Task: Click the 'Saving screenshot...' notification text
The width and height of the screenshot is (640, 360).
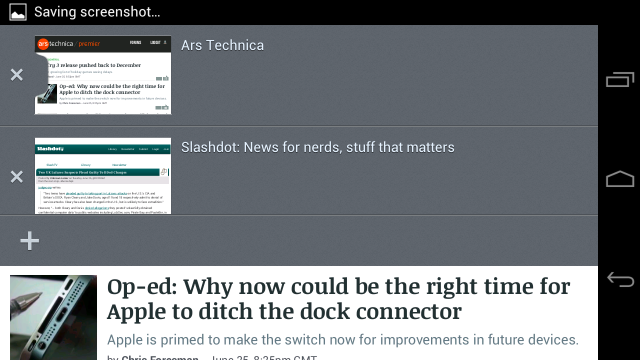Action: 97,12
